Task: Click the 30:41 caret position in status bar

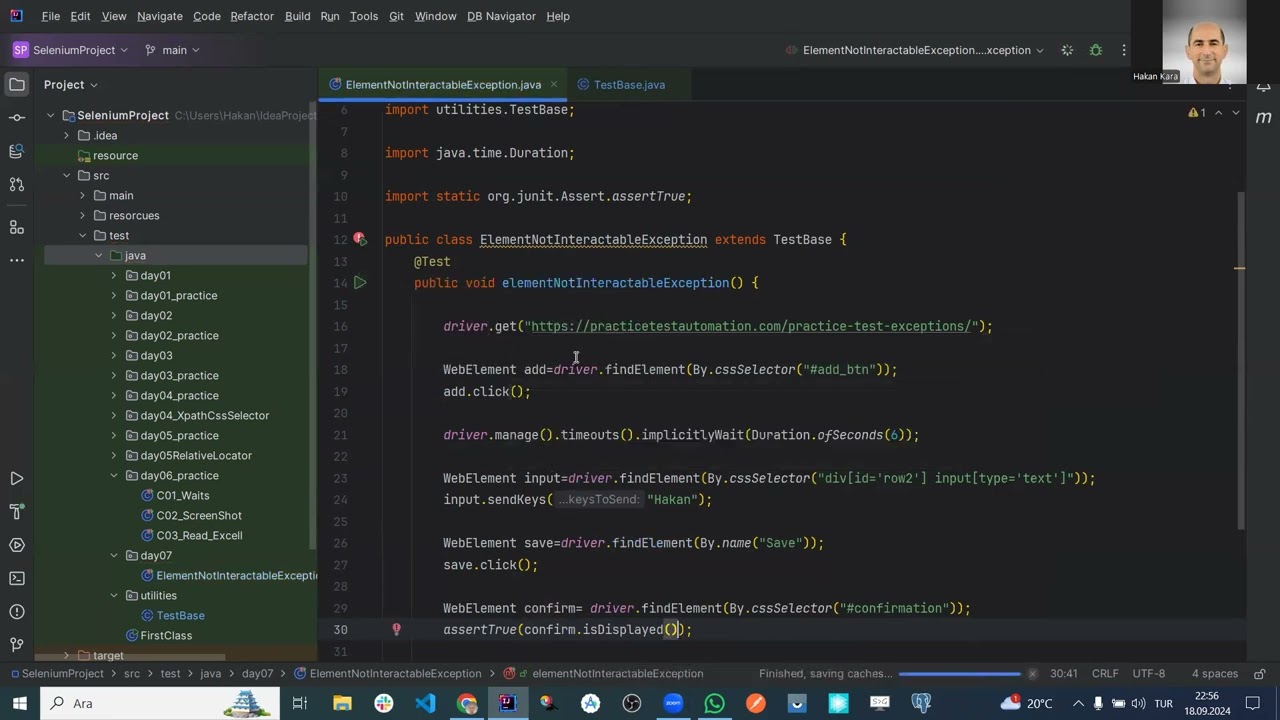Action: pos(1064,673)
